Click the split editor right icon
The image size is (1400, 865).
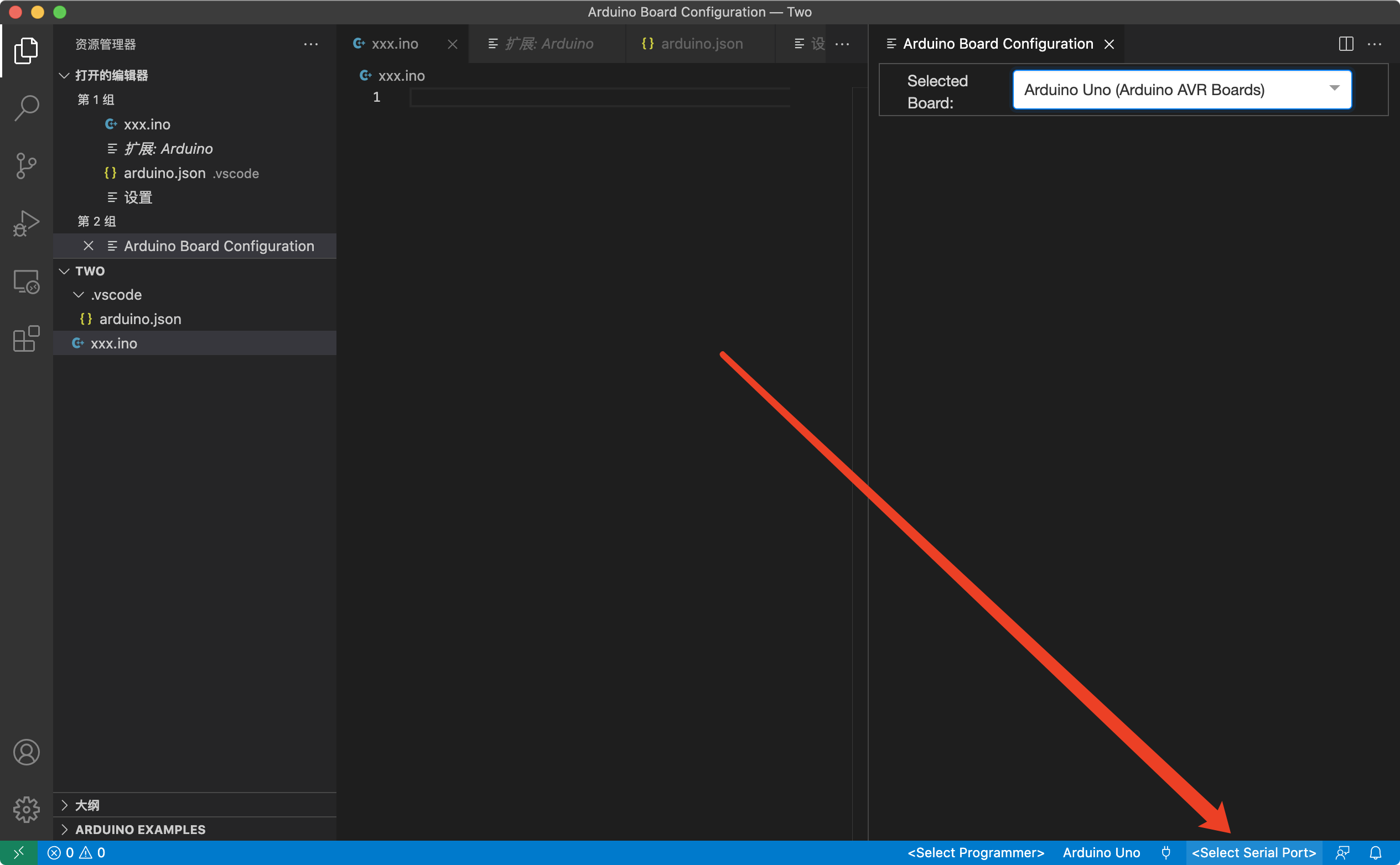coord(1346,44)
